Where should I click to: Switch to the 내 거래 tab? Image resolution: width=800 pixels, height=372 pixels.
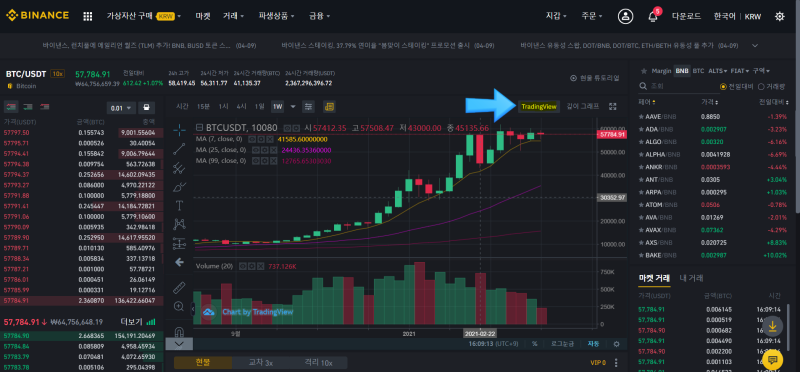[x=691, y=278]
